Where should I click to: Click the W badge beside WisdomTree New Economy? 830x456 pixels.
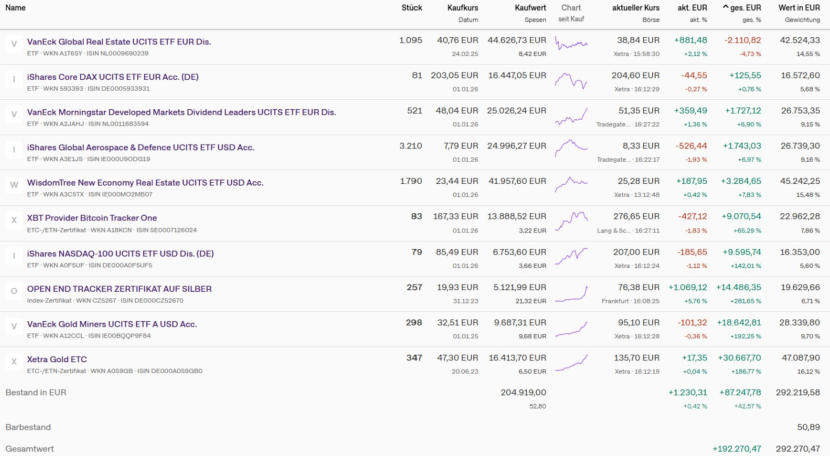(13, 186)
